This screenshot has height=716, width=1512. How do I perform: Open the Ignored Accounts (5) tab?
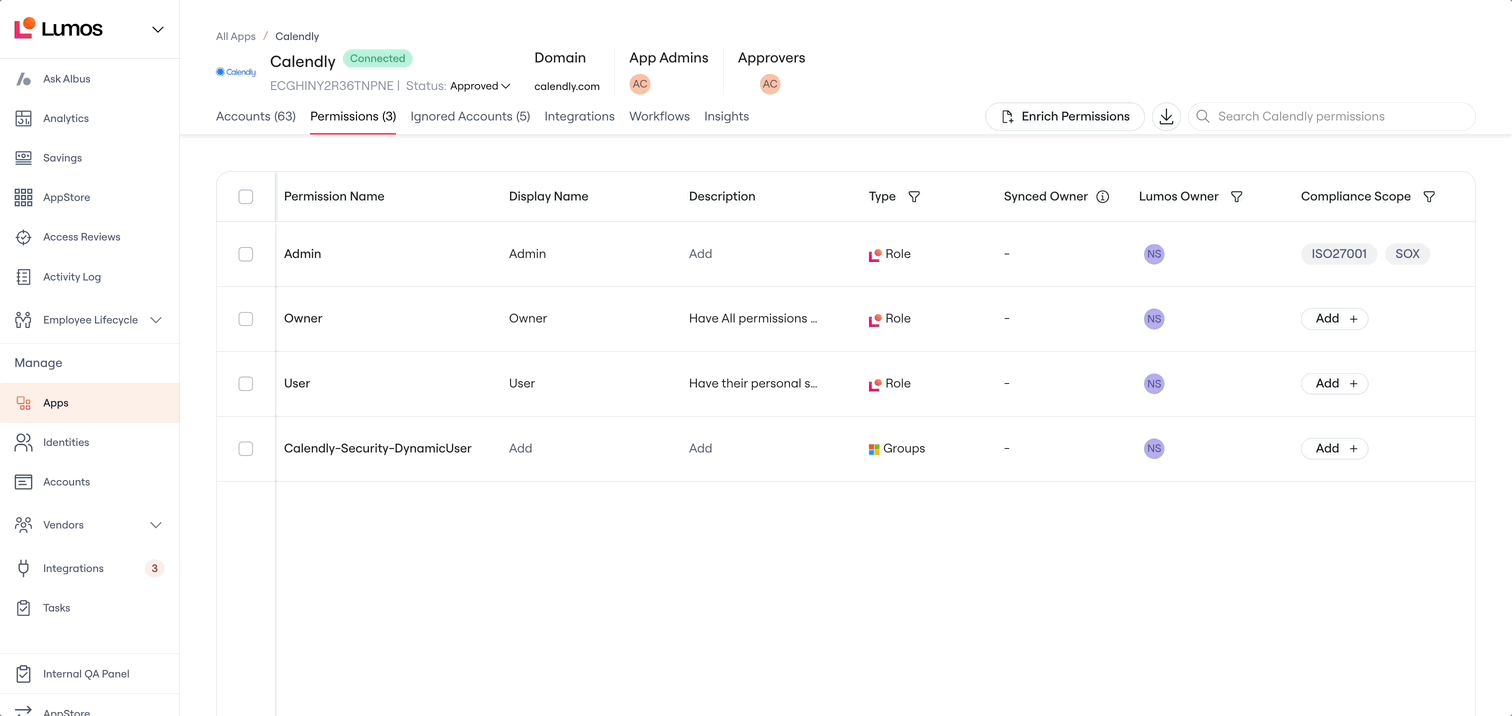[470, 117]
